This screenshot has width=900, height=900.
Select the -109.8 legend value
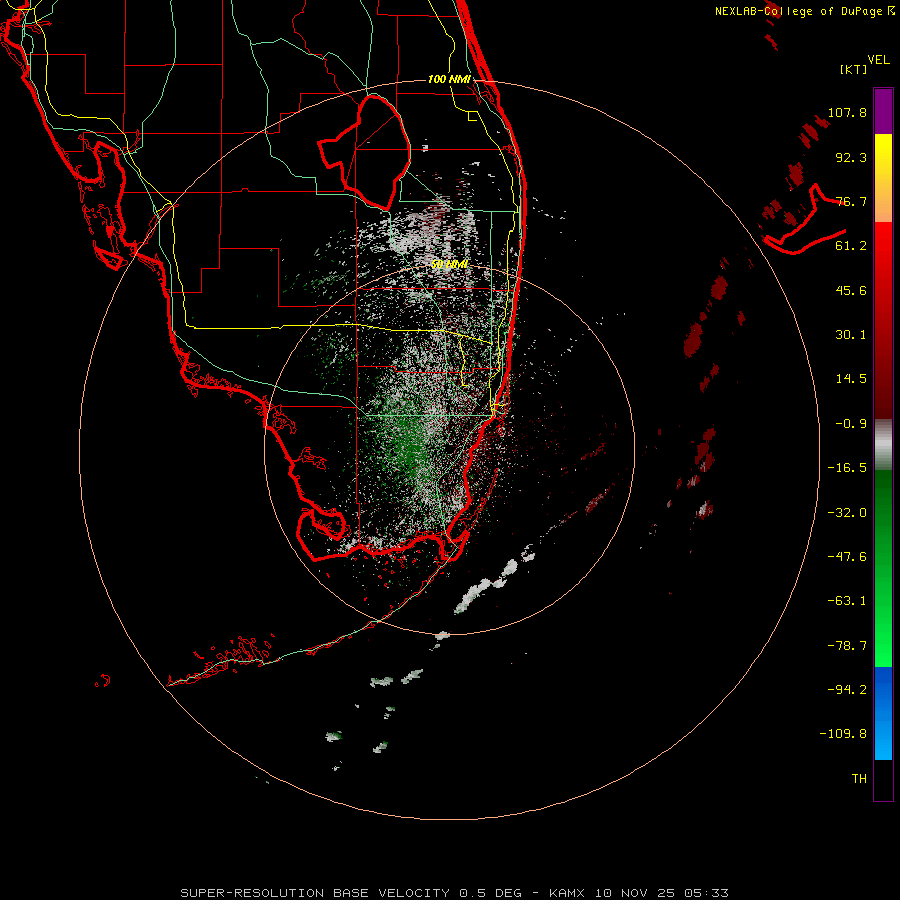coord(843,734)
